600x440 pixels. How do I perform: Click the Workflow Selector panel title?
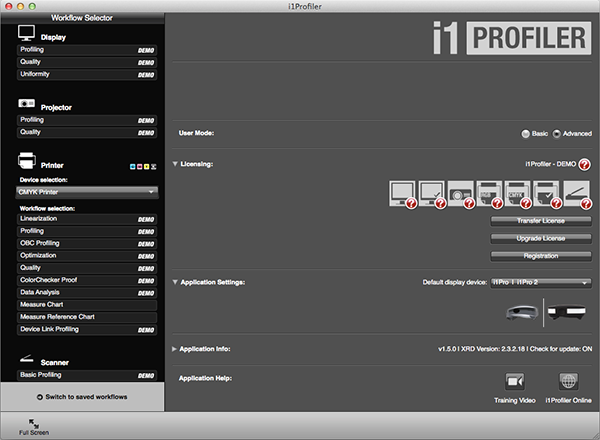[82, 18]
